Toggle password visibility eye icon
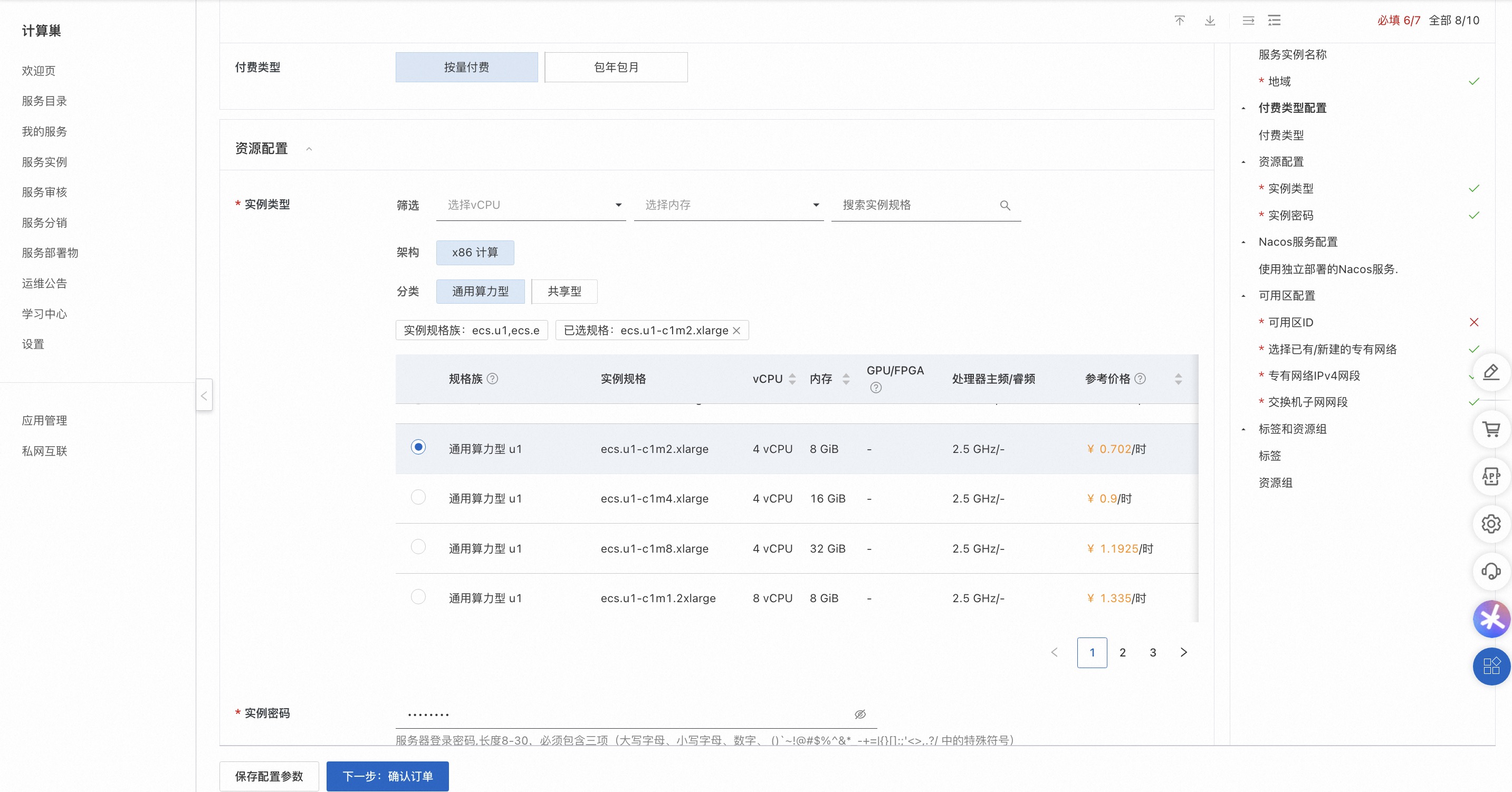This screenshot has height=792, width=1512. point(860,714)
